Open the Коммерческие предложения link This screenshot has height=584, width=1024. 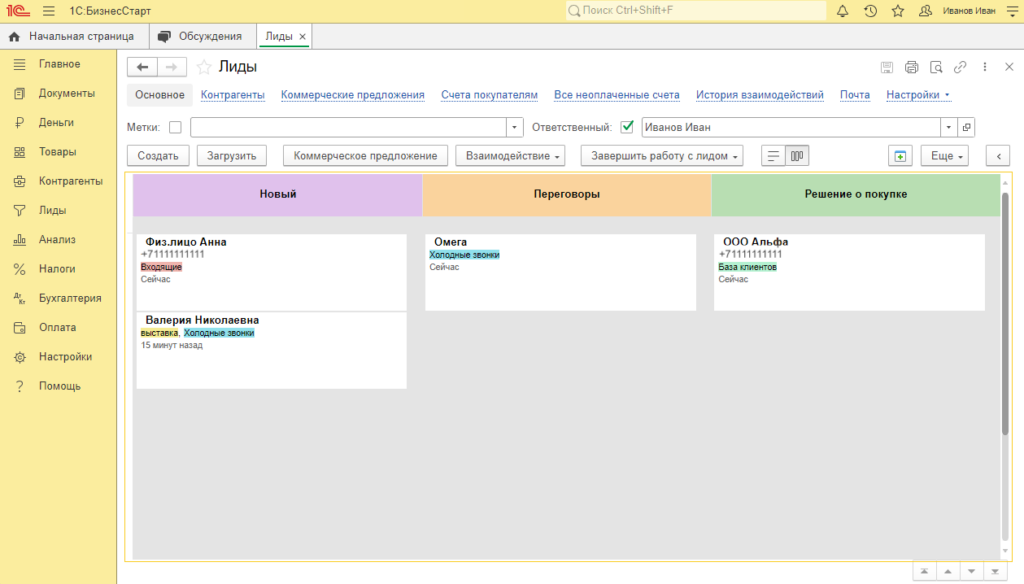[x=353, y=95]
